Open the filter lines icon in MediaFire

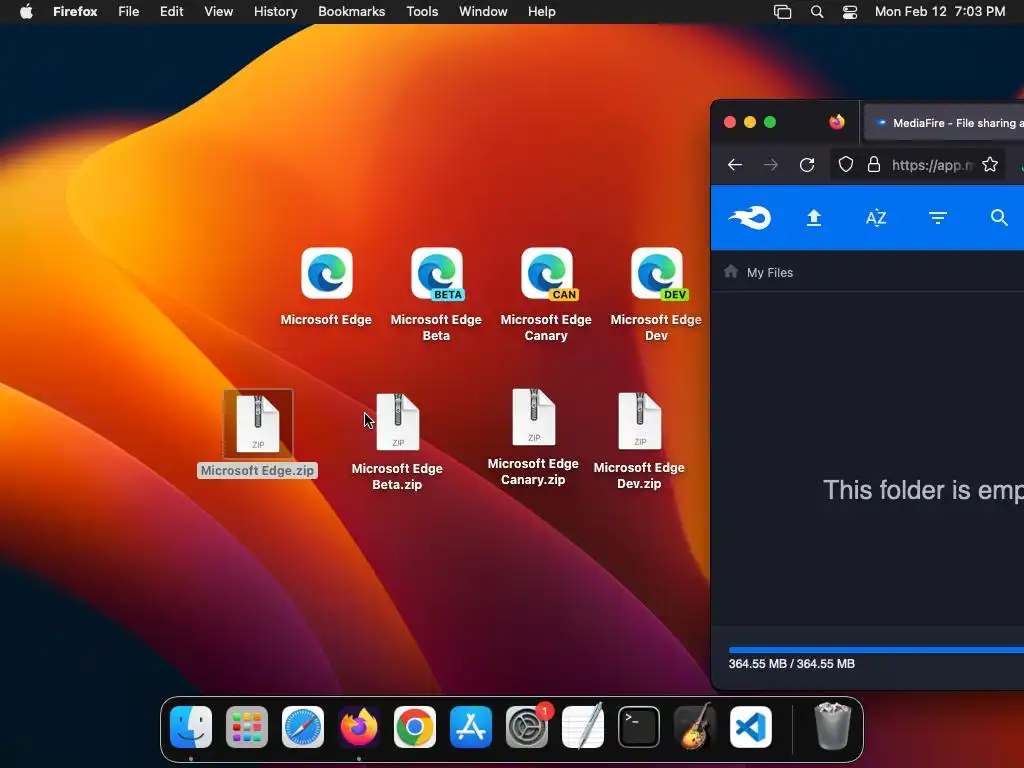pyautogui.click(x=938, y=217)
